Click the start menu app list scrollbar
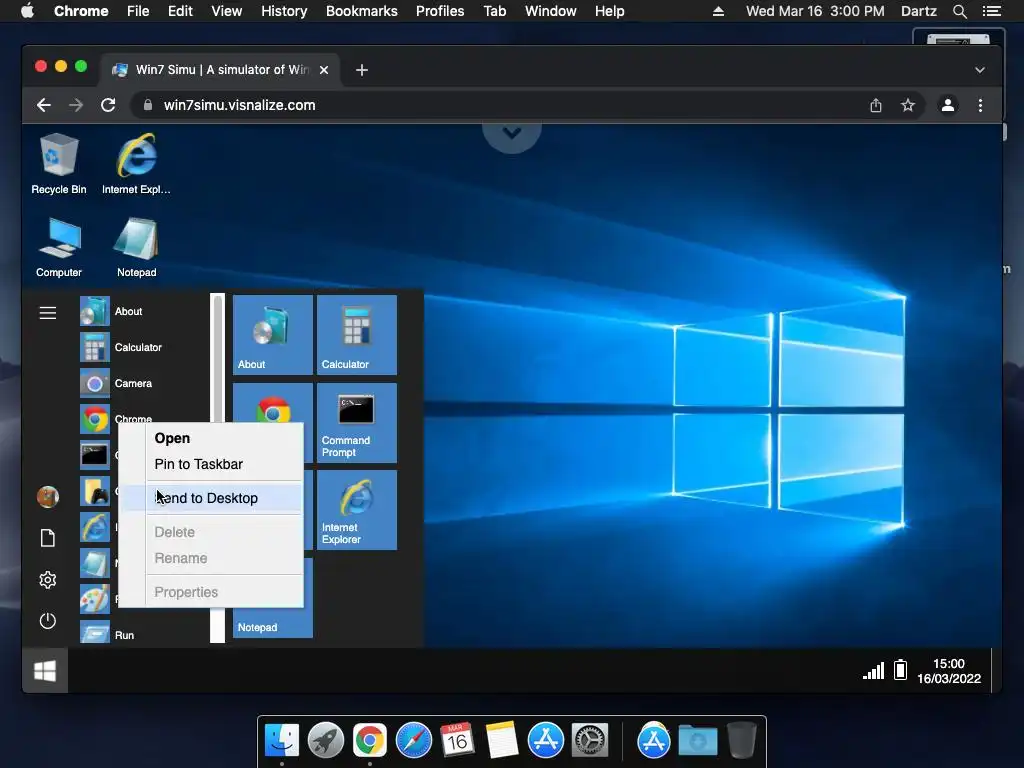1024x768 pixels. pos(217,468)
